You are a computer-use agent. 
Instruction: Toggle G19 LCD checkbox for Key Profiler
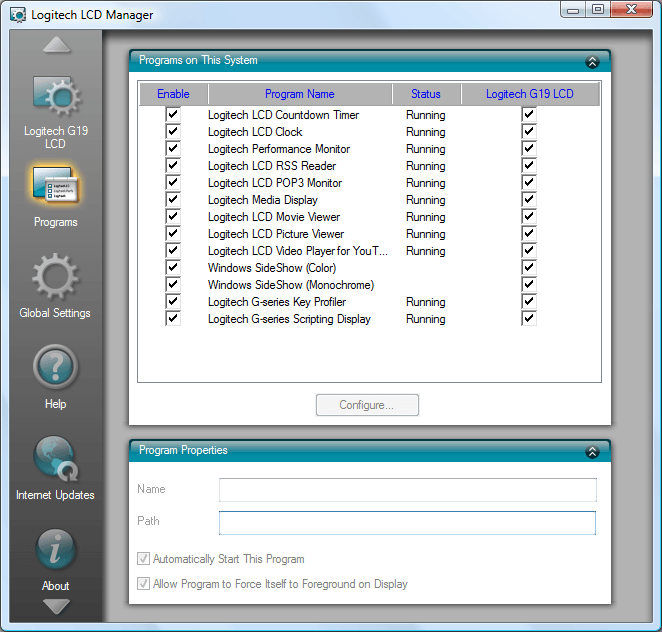tap(529, 301)
